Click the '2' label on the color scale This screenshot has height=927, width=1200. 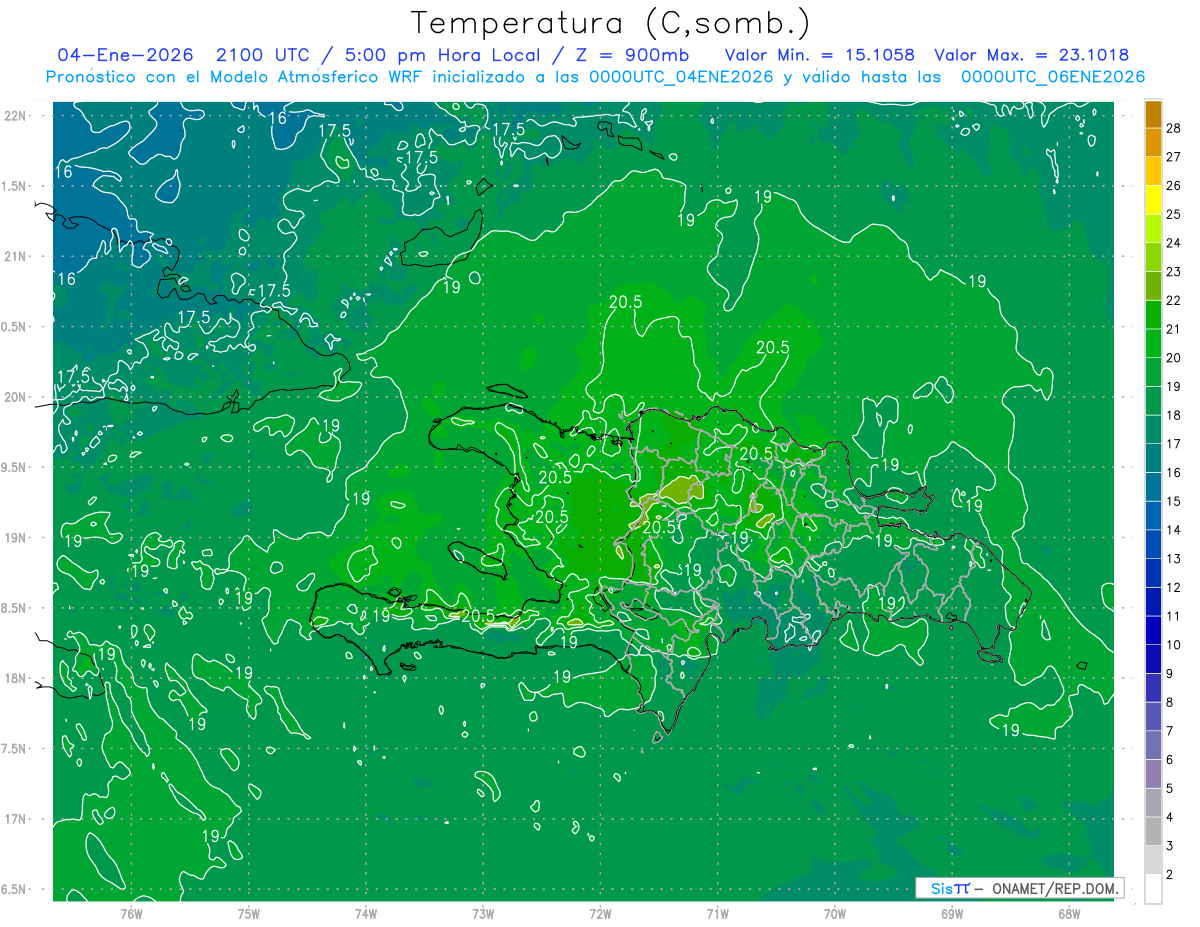click(1170, 874)
